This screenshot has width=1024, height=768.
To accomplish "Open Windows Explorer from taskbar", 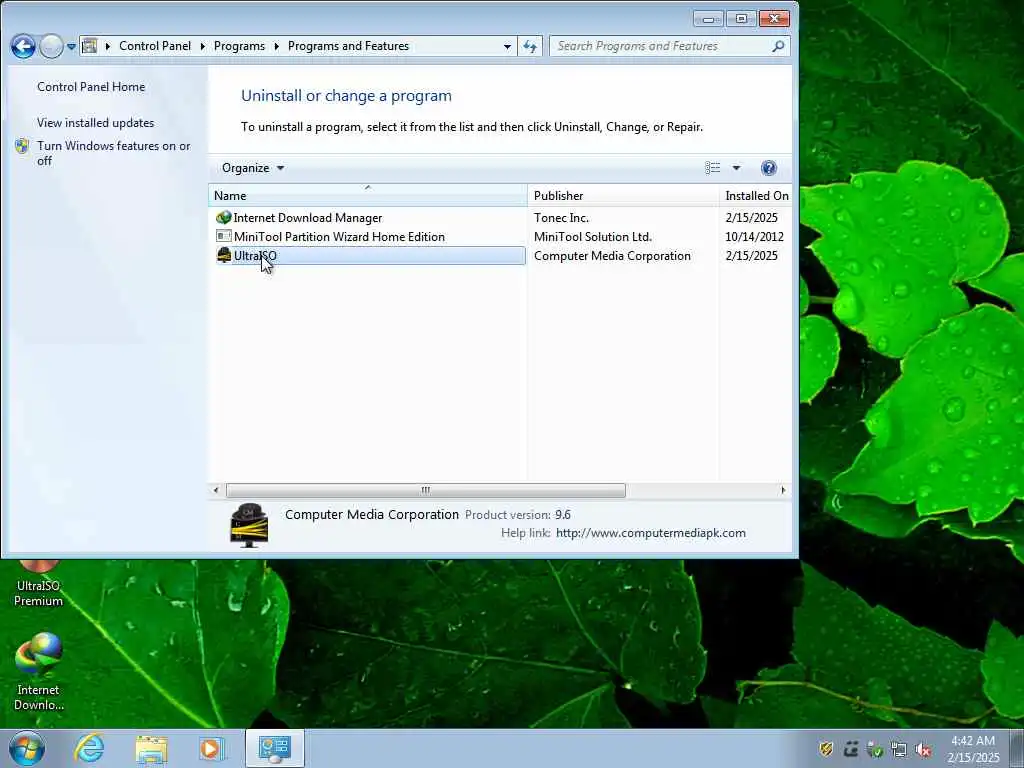I will tap(152, 748).
